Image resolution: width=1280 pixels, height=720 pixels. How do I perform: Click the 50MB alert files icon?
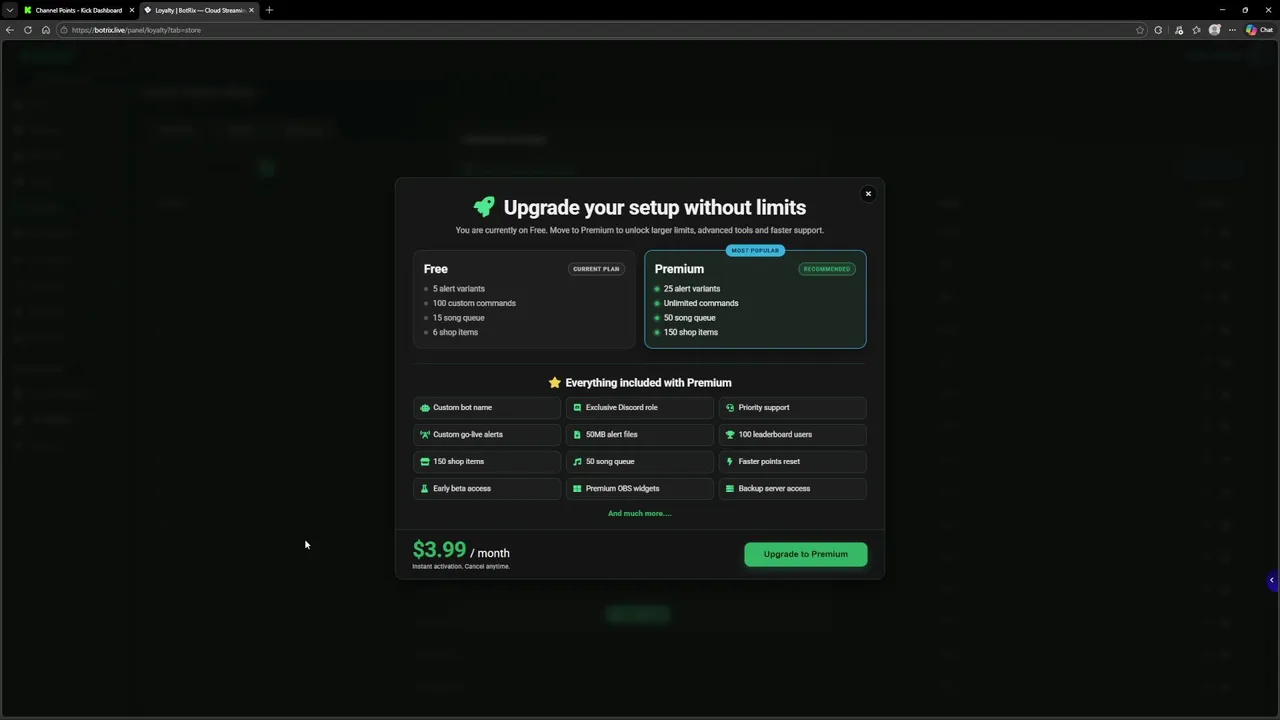click(x=577, y=435)
